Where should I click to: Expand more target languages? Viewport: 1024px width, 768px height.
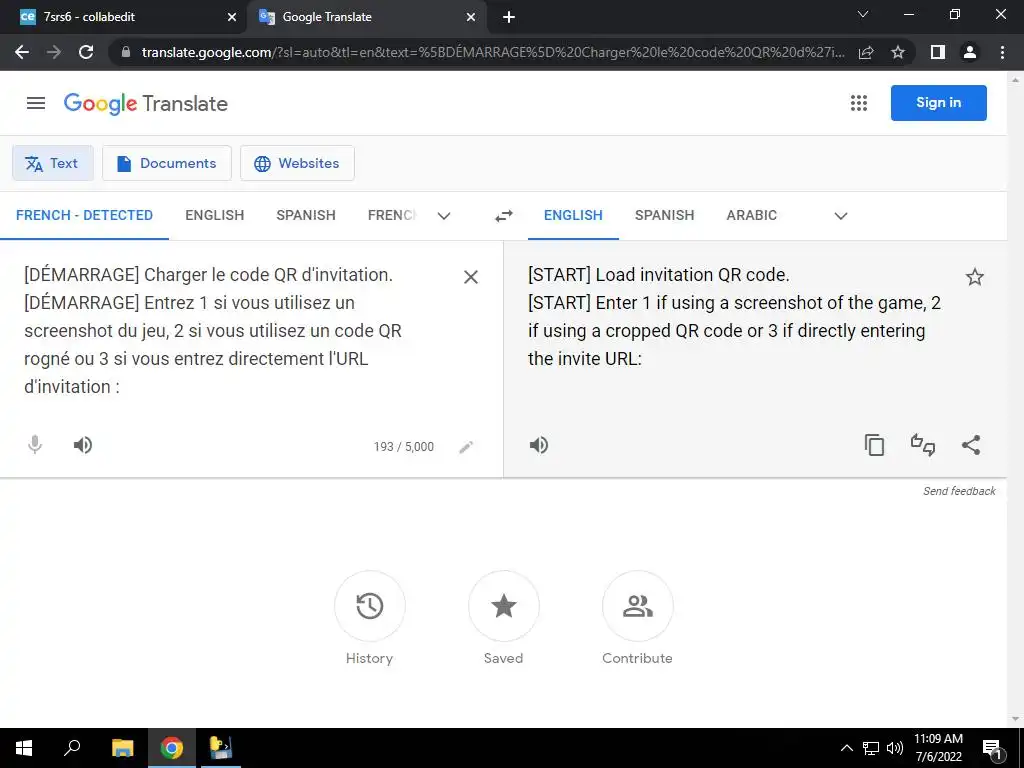841,216
